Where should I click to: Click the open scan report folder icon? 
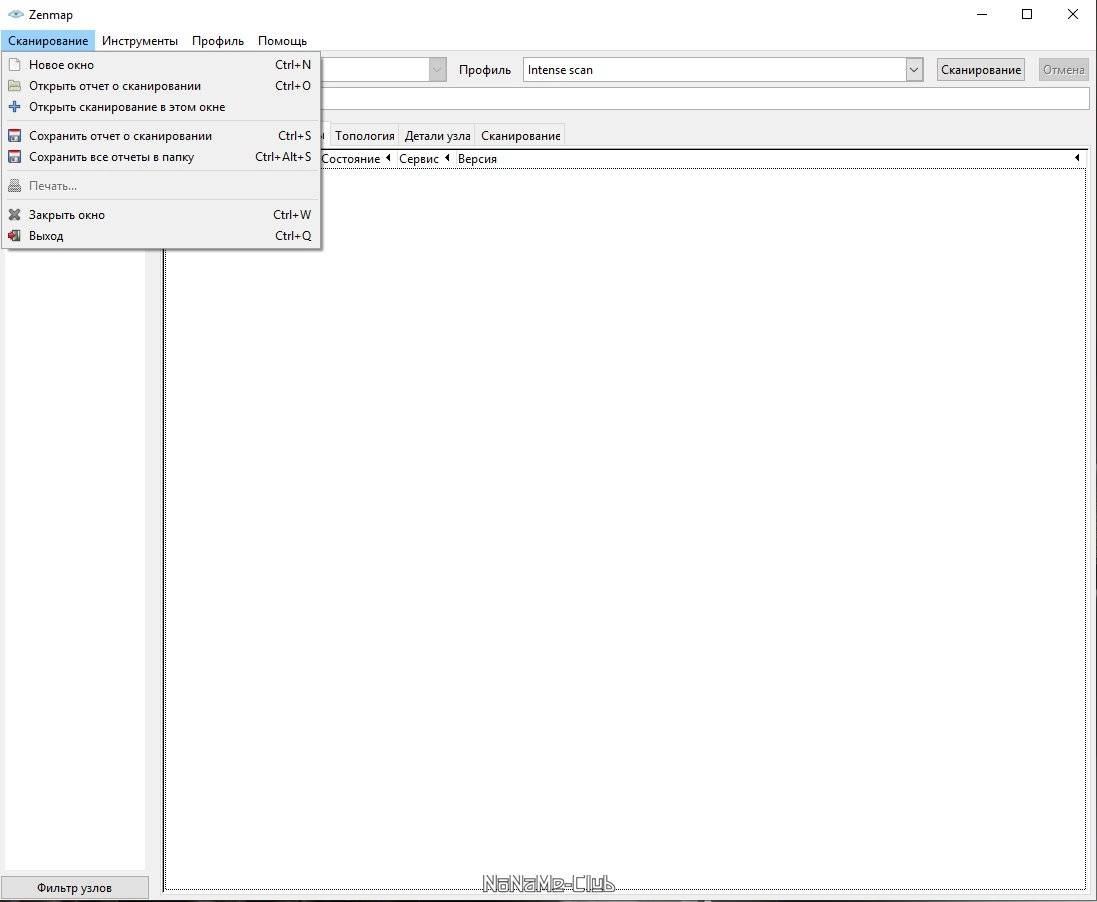click(x=14, y=86)
